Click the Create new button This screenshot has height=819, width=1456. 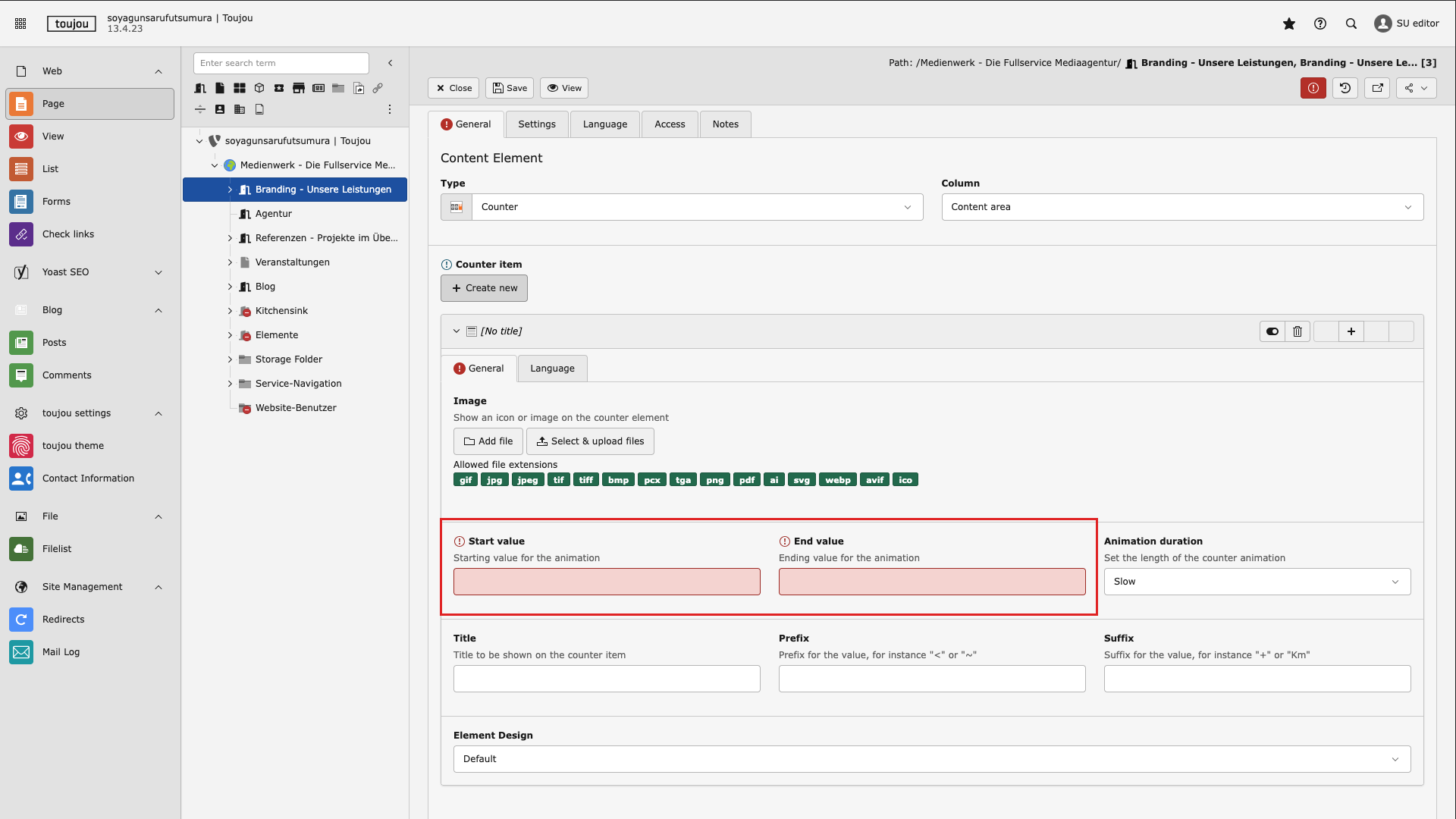point(484,288)
